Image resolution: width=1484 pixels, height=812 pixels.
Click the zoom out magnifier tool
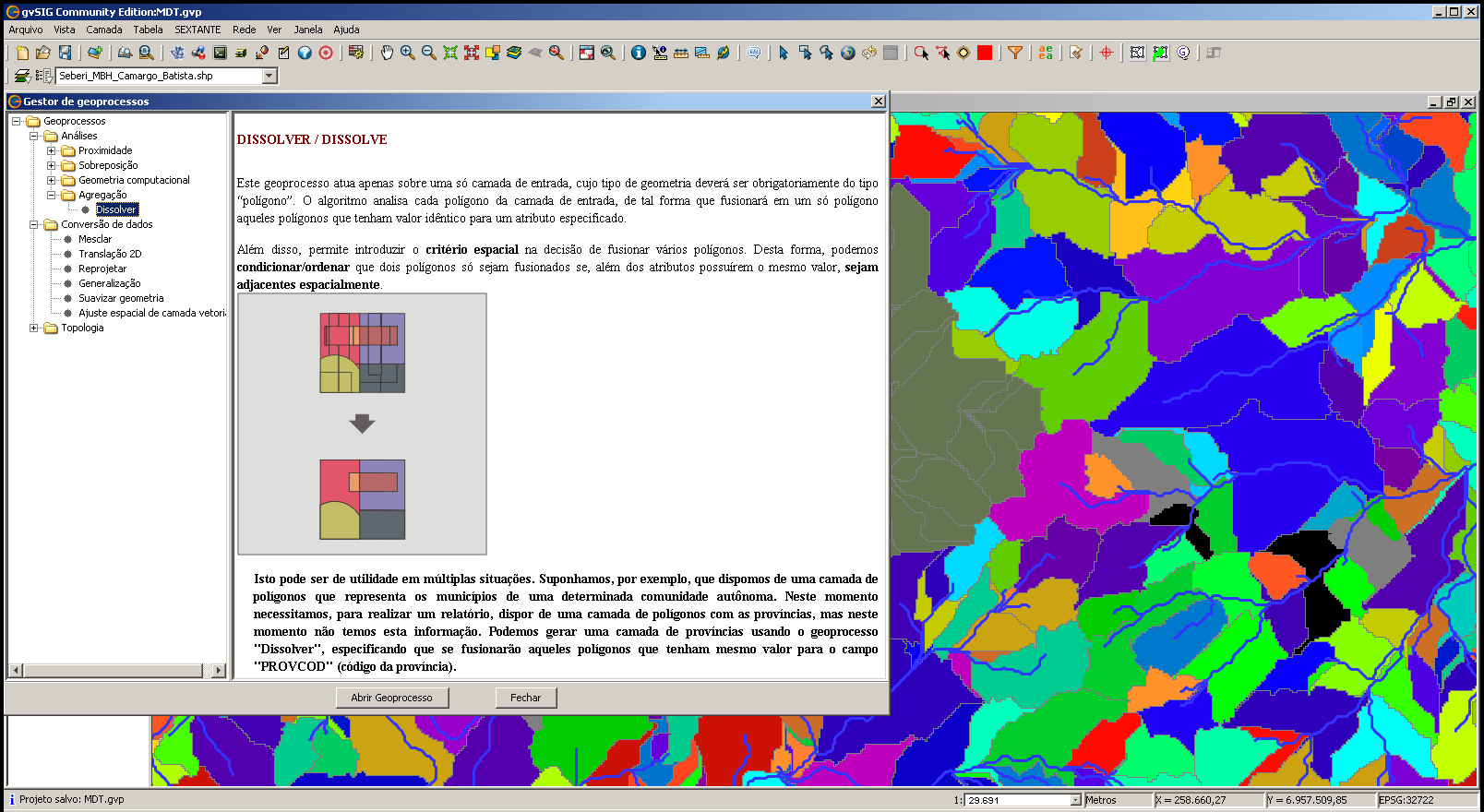pyautogui.click(x=428, y=53)
